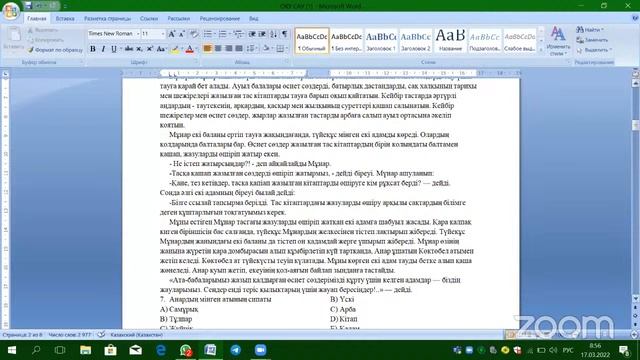
Task: Open the Line spacing button
Action: pos(251,49)
